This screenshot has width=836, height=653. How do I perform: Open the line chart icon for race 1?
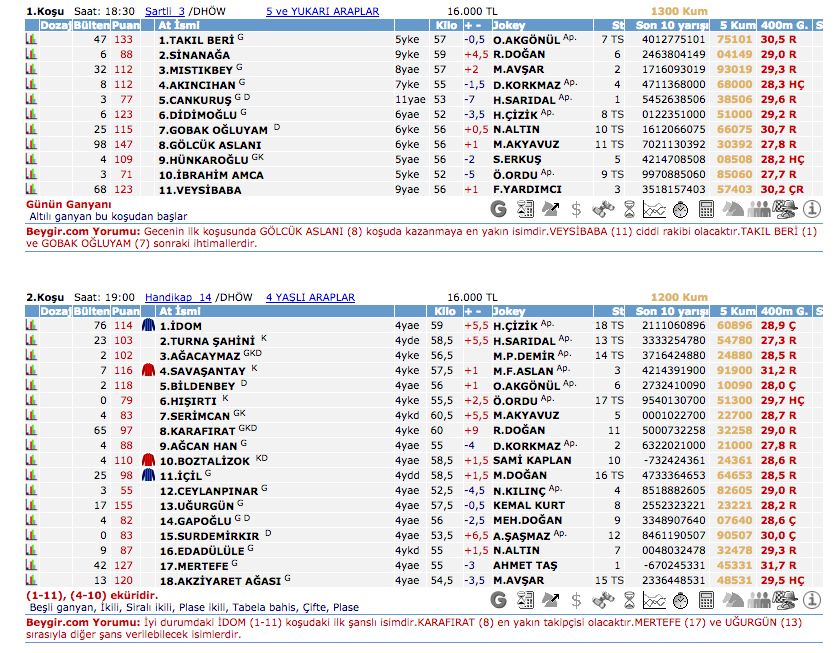click(655, 209)
